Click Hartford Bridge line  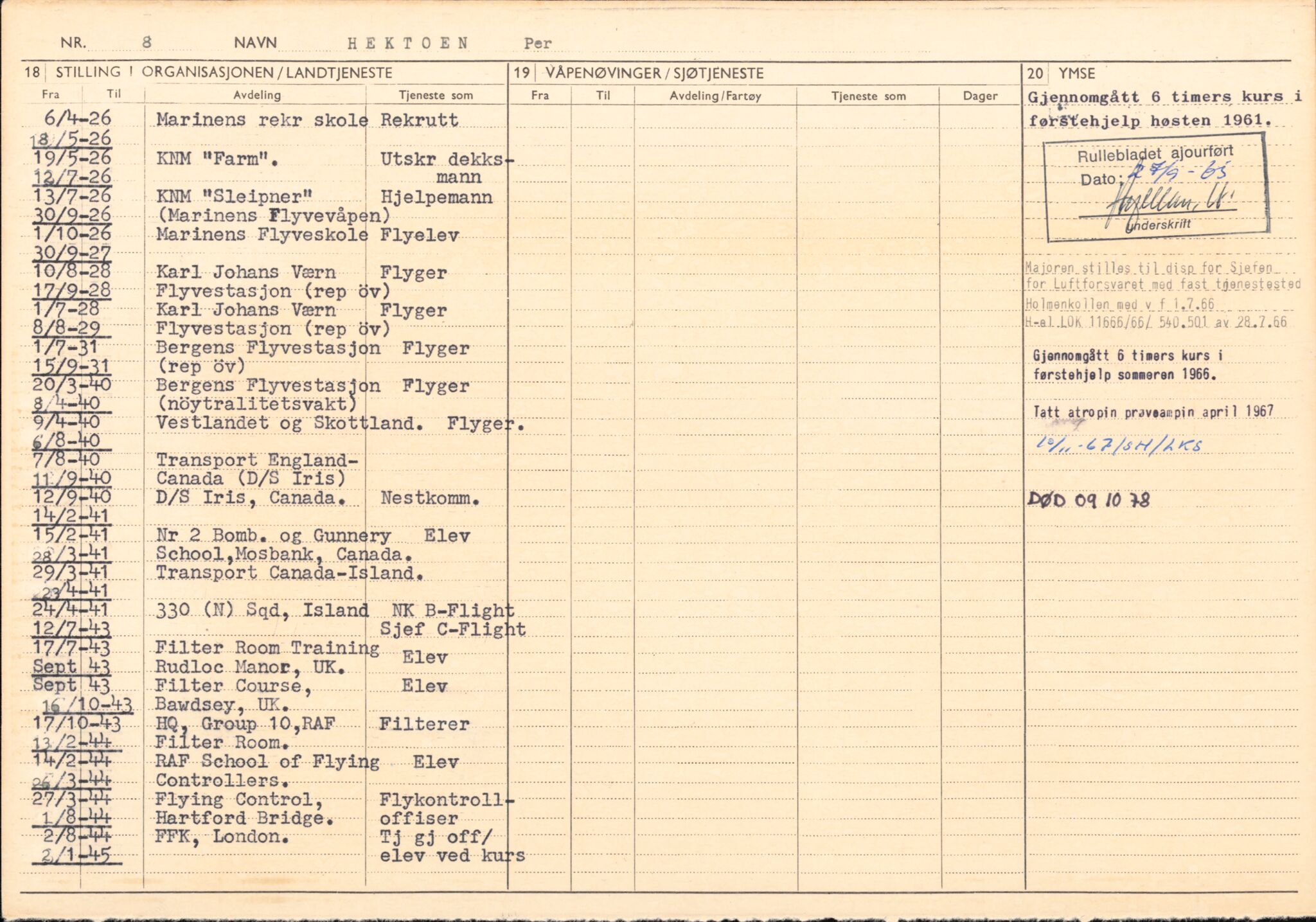(245, 817)
